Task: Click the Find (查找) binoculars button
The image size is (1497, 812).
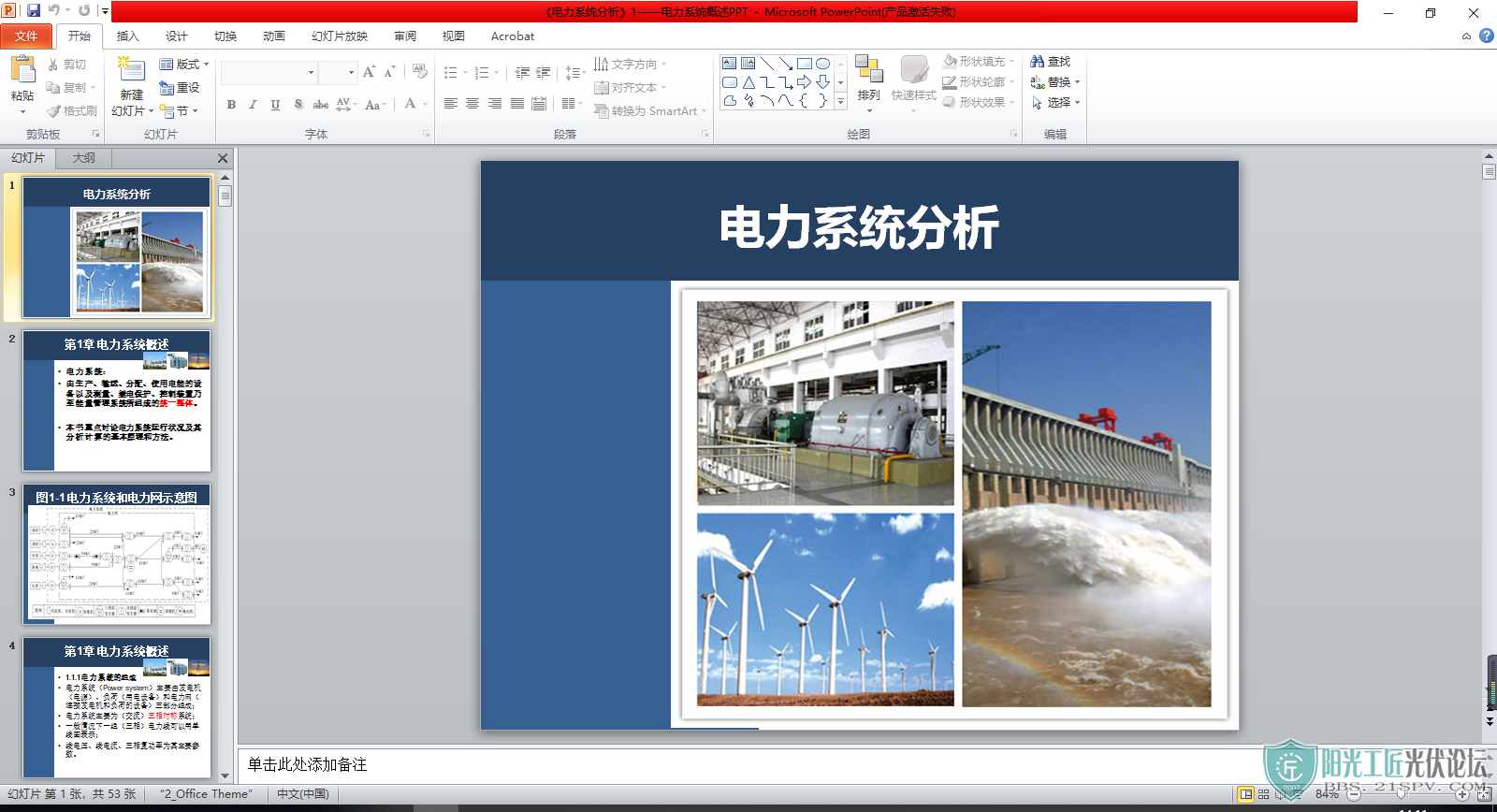Action: click(1050, 62)
